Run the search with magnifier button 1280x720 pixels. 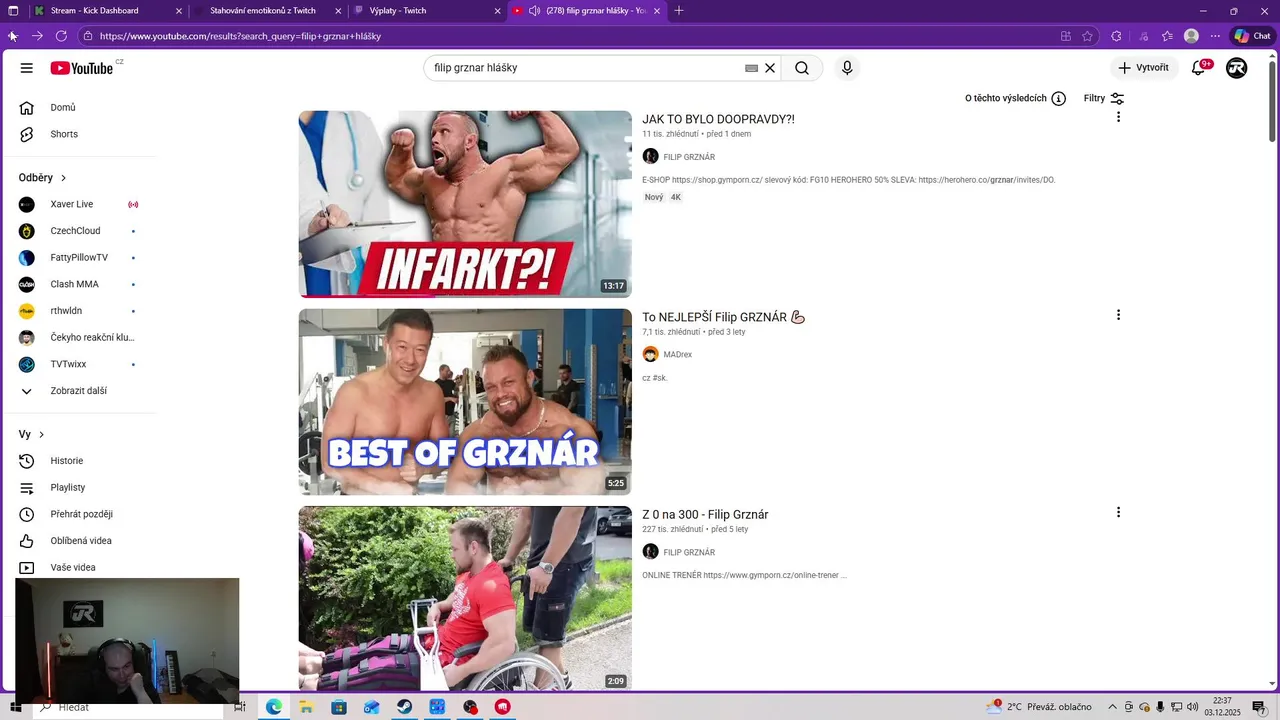pyautogui.click(x=802, y=68)
